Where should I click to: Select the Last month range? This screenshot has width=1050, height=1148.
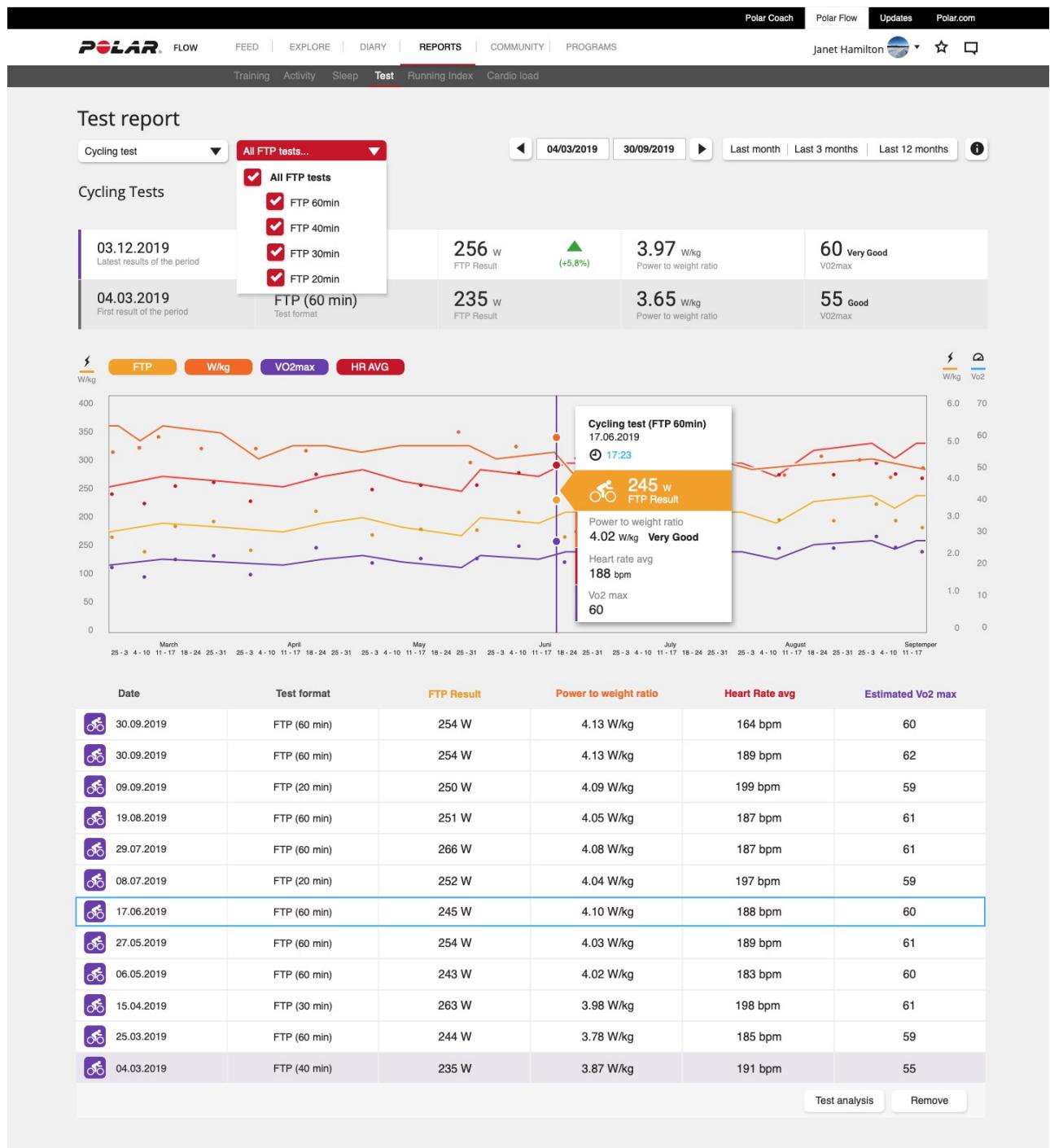pos(755,149)
